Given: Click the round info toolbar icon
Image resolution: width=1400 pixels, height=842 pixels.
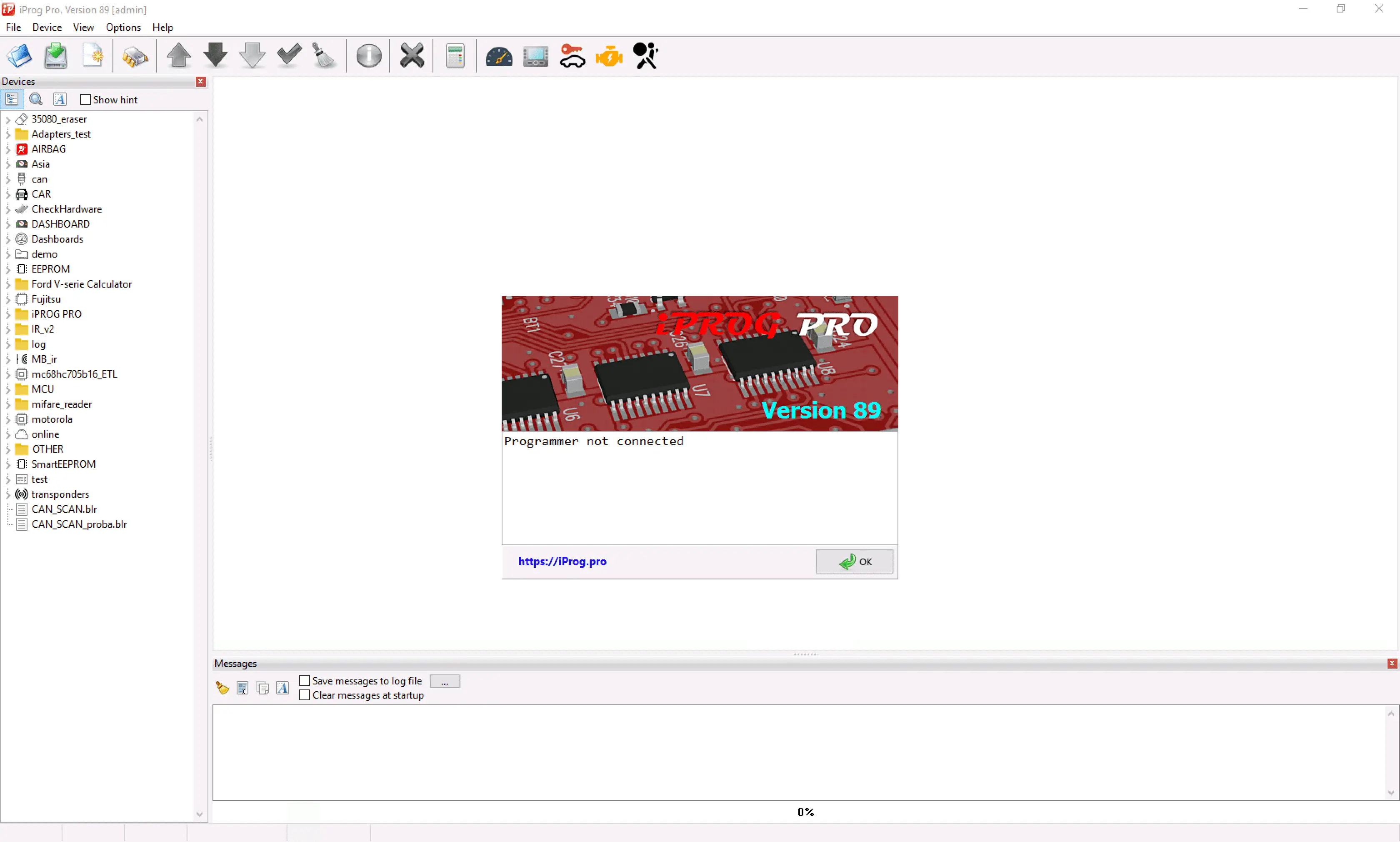Looking at the screenshot, I should pyautogui.click(x=369, y=55).
